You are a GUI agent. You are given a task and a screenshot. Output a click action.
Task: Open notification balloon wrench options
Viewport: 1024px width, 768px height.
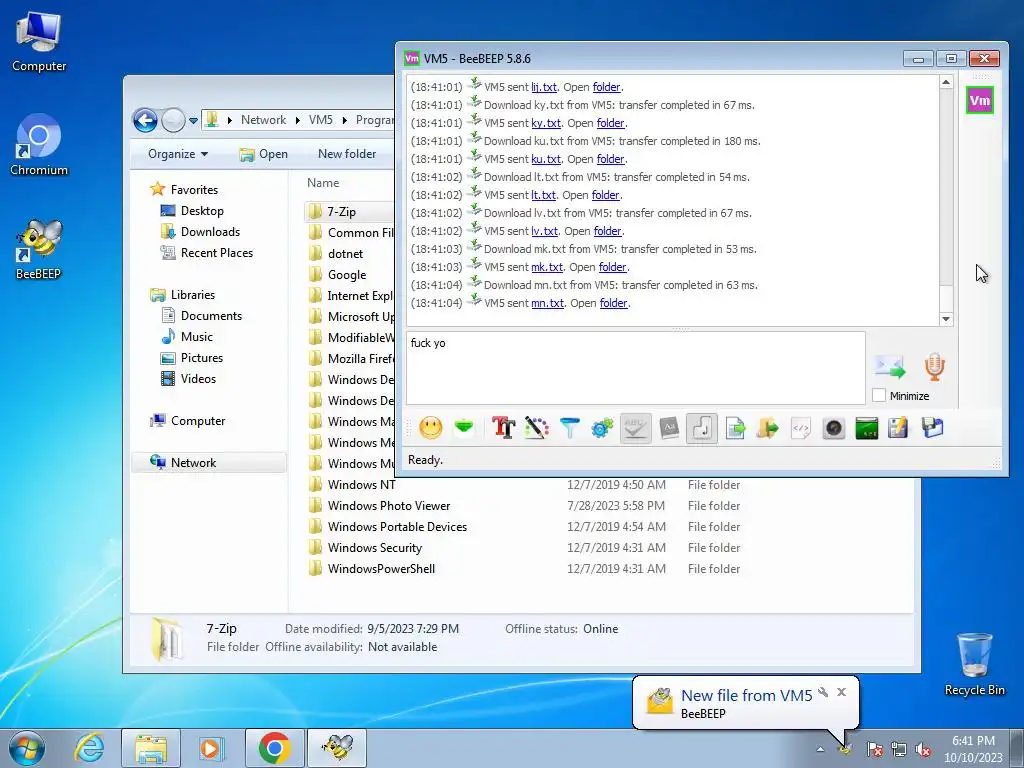pos(824,692)
